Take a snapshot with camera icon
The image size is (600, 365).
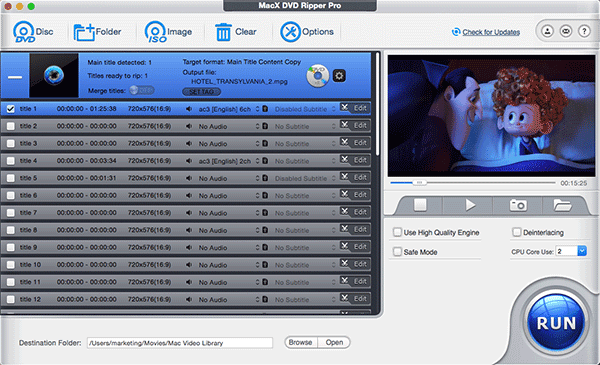coord(518,205)
